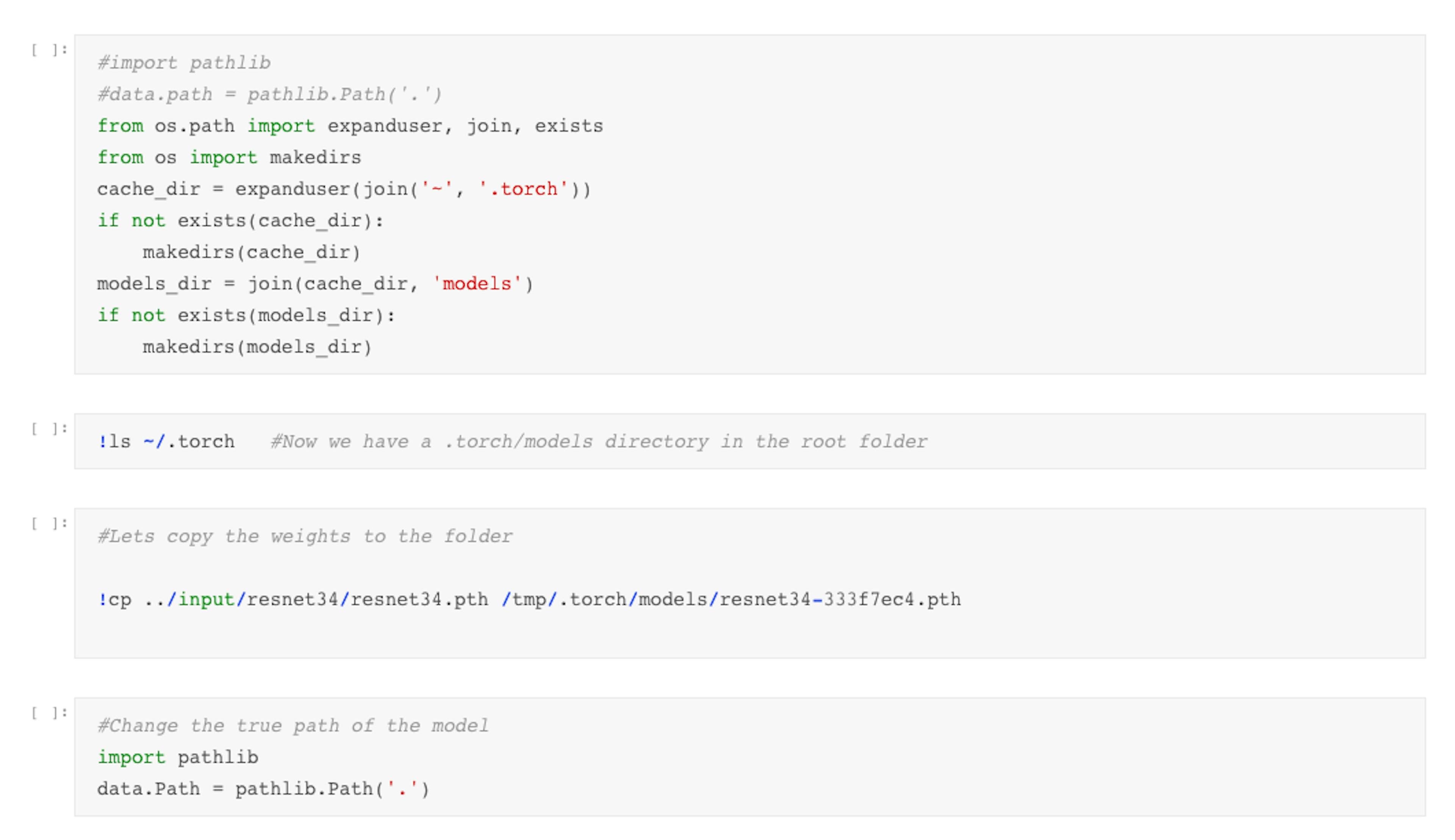1455x840 pixels.
Task: Click the 'cache_dir = expanduser' assignment line
Action: click(x=343, y=189)
